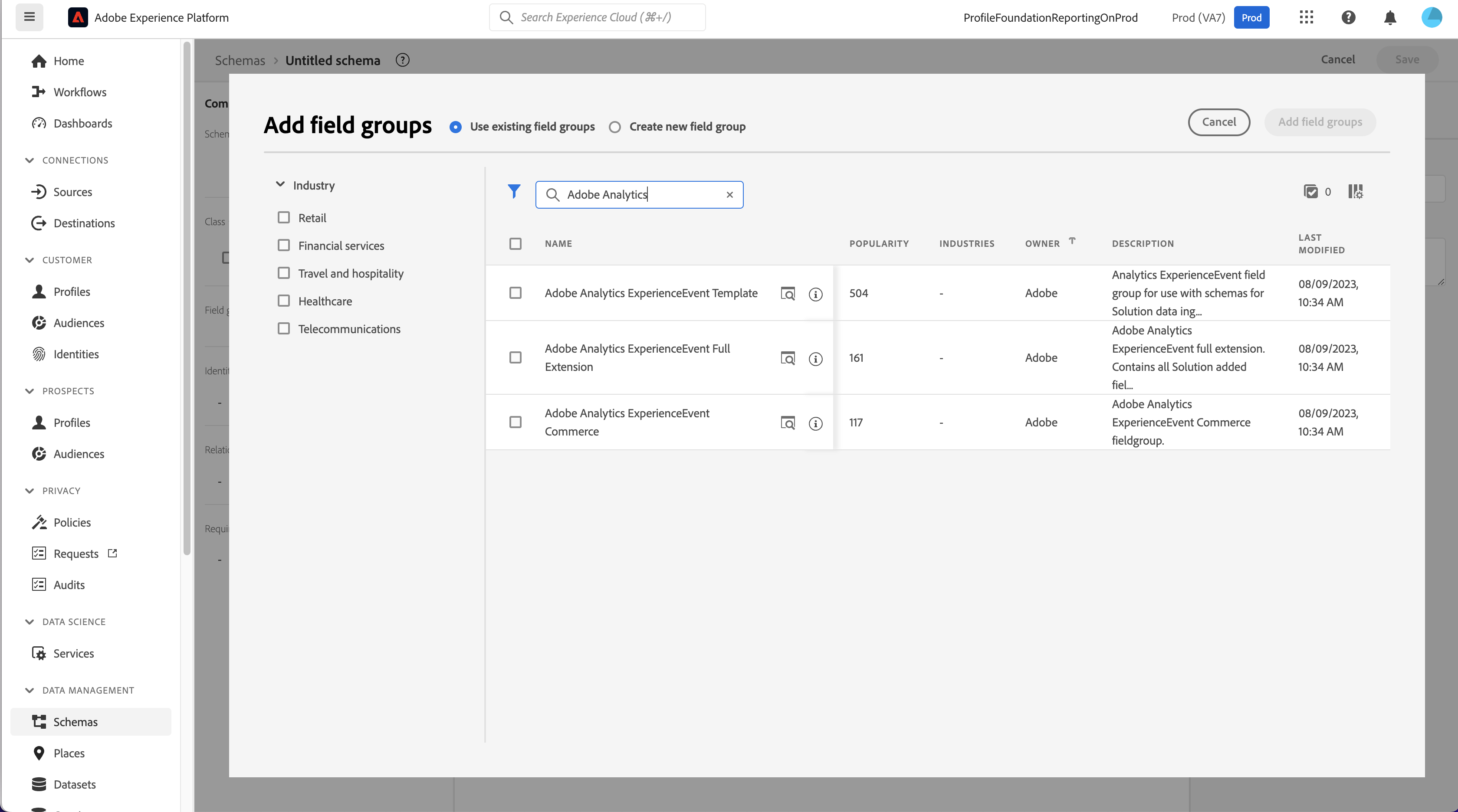Viewport: 1458px width, 812px height.
Task: Check the Healthcare industry filter
Action: pos(283,301)
